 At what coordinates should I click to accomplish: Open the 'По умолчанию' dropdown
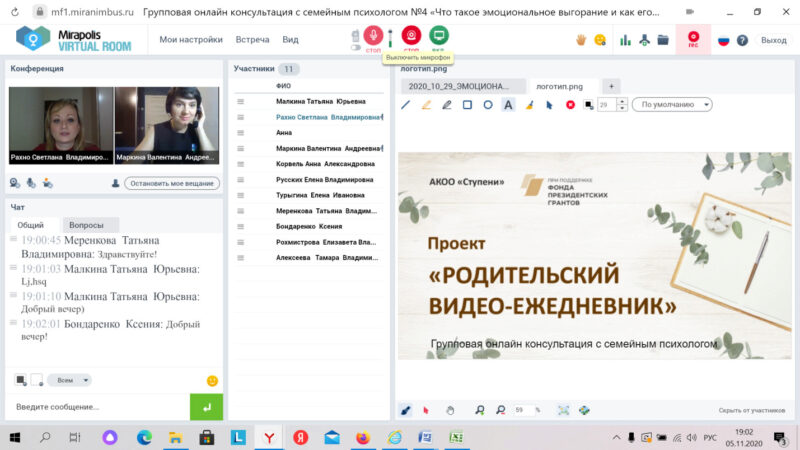pos(672,105)
